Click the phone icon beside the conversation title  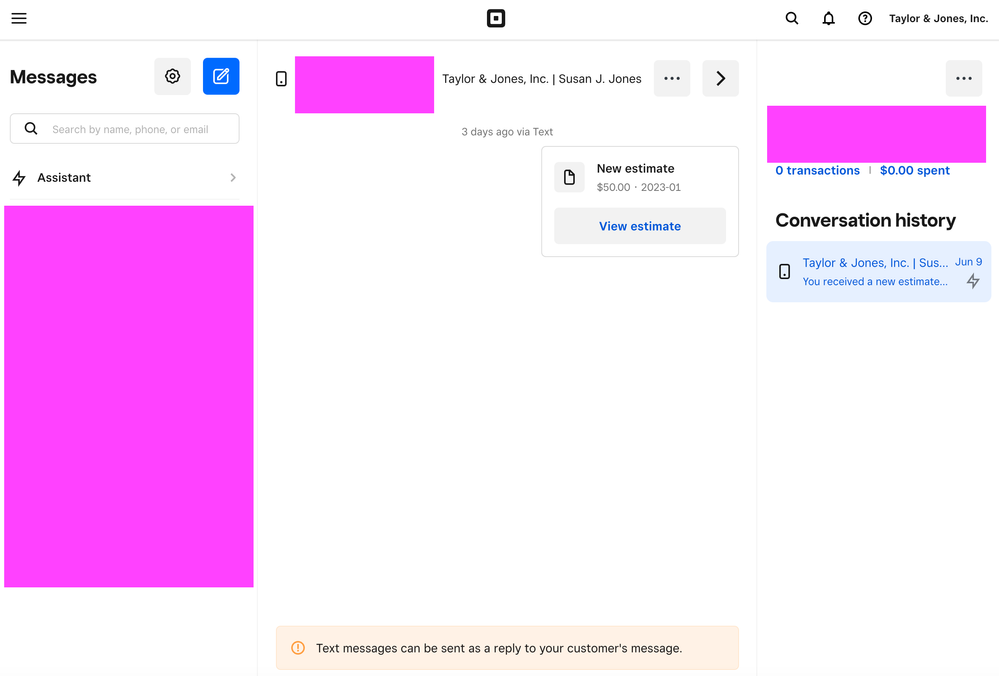click(281, 79)
